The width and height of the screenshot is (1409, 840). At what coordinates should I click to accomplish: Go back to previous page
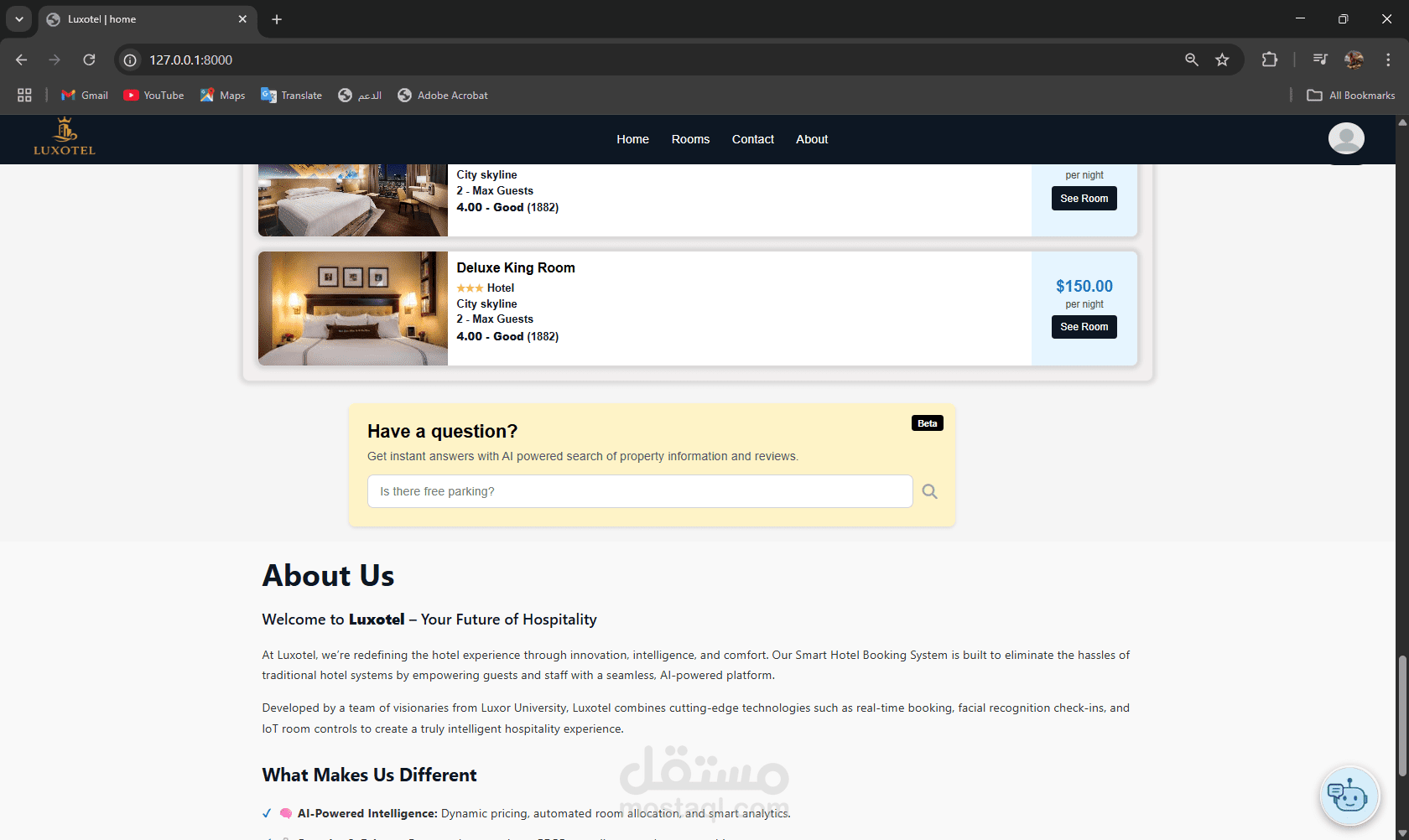coord(22,60)
